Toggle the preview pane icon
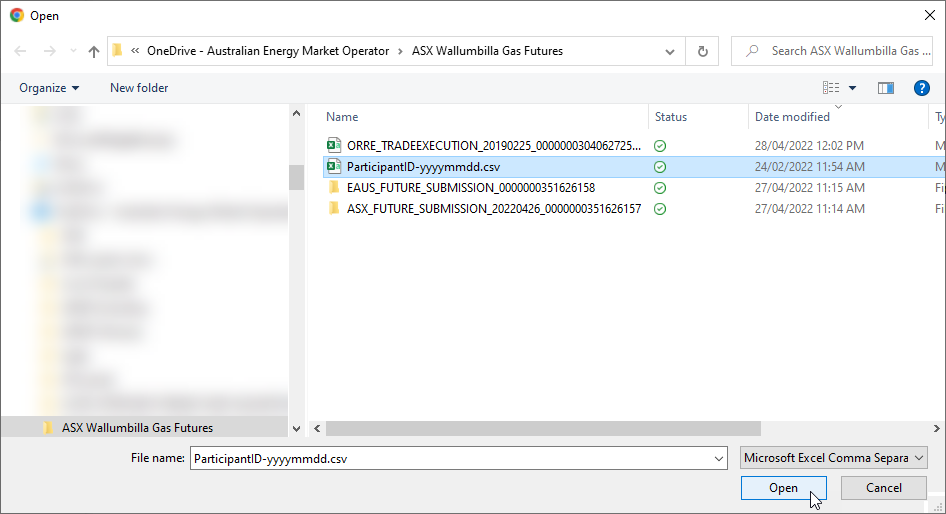The height and width of the screenshot is (514, 946). (885, 88)
